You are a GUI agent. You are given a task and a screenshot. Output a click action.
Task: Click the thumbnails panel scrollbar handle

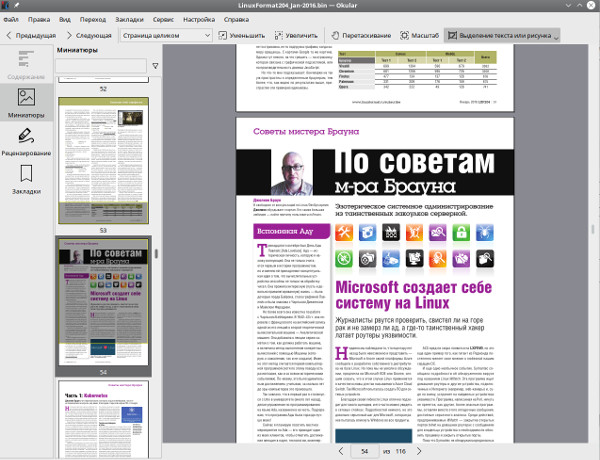point(156,254)
